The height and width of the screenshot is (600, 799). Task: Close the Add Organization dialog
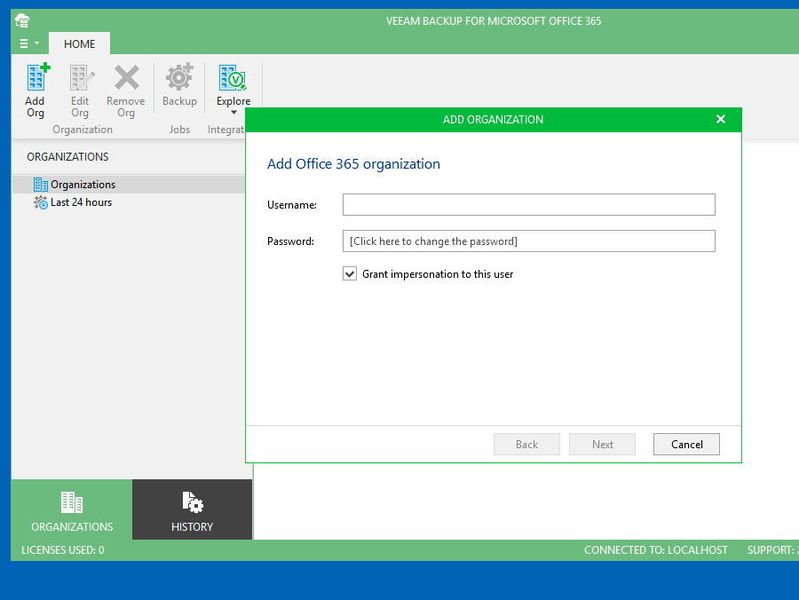point(721,119)
